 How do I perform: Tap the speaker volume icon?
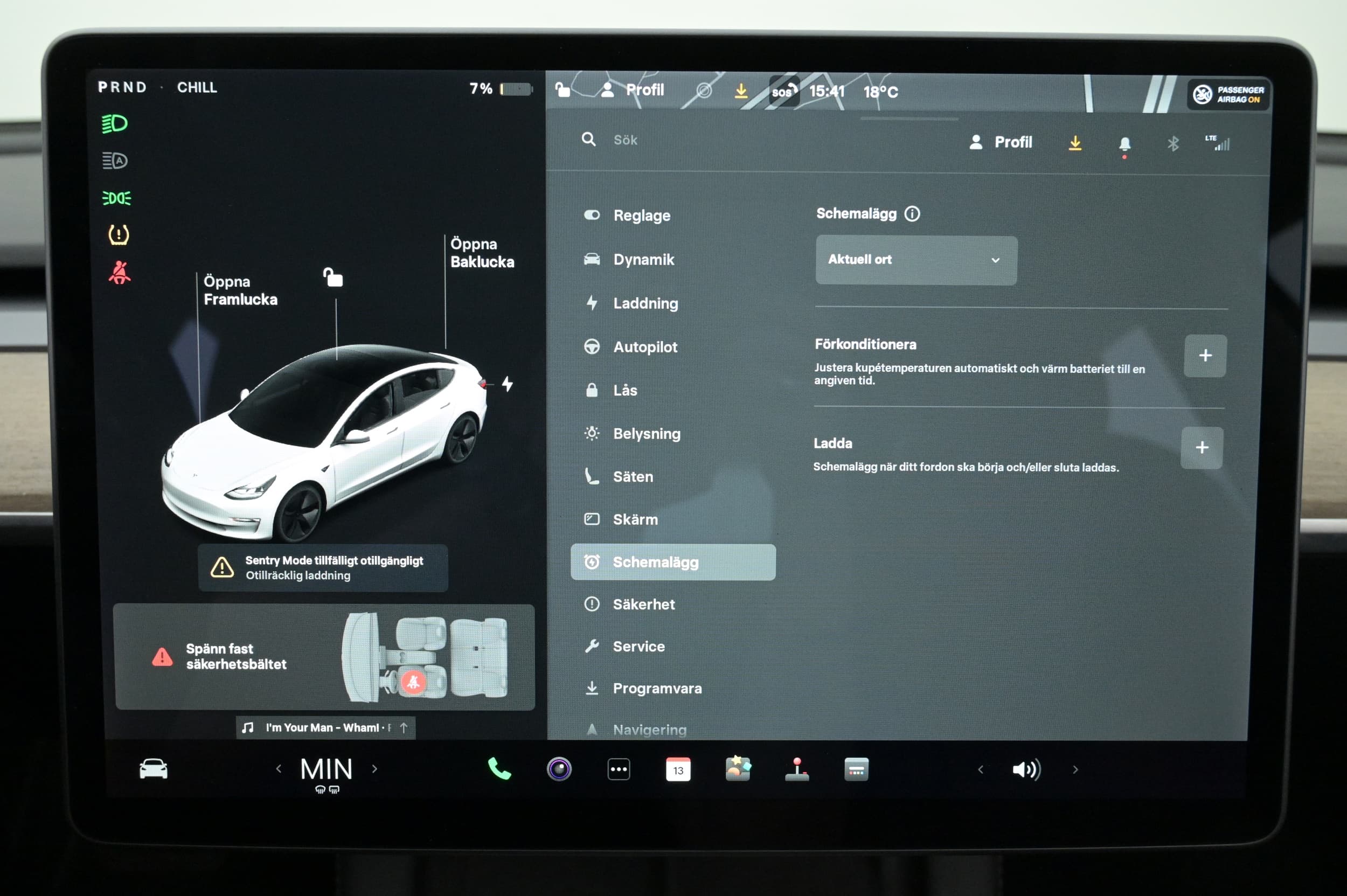[x=1026, y=770]
